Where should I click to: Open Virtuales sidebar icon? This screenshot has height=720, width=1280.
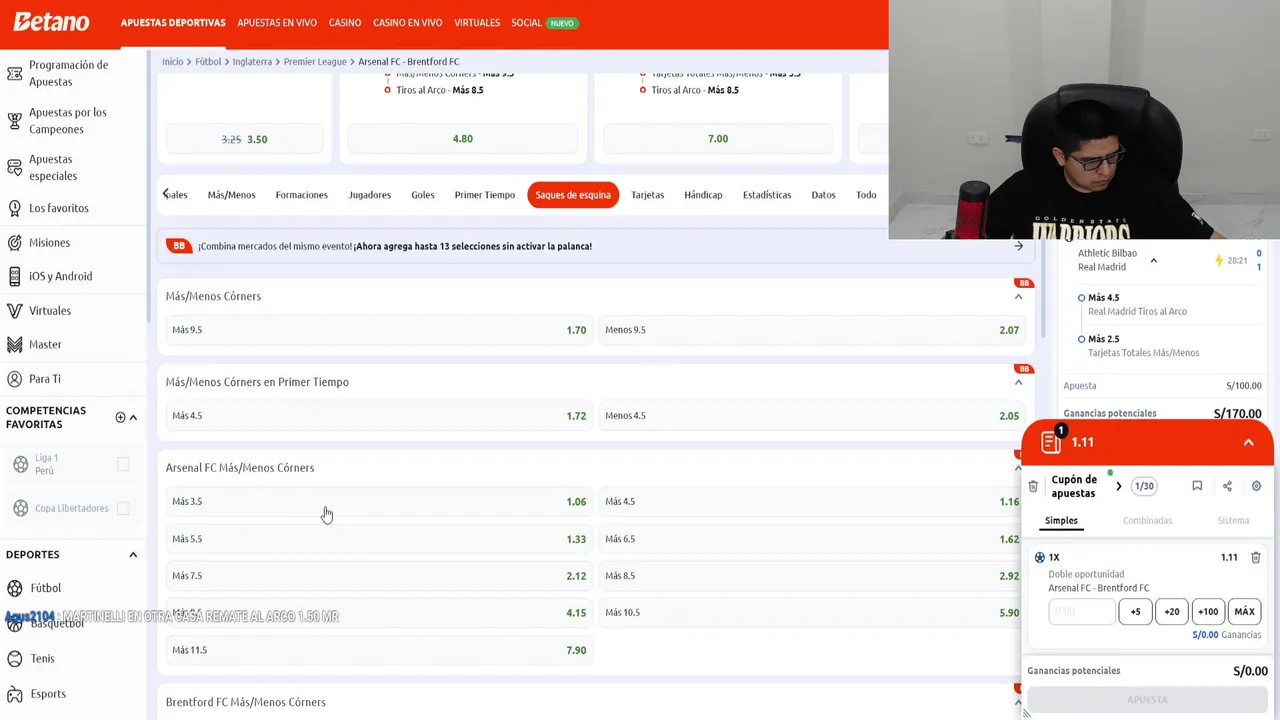pyautogui.click(x=14, y=311)
